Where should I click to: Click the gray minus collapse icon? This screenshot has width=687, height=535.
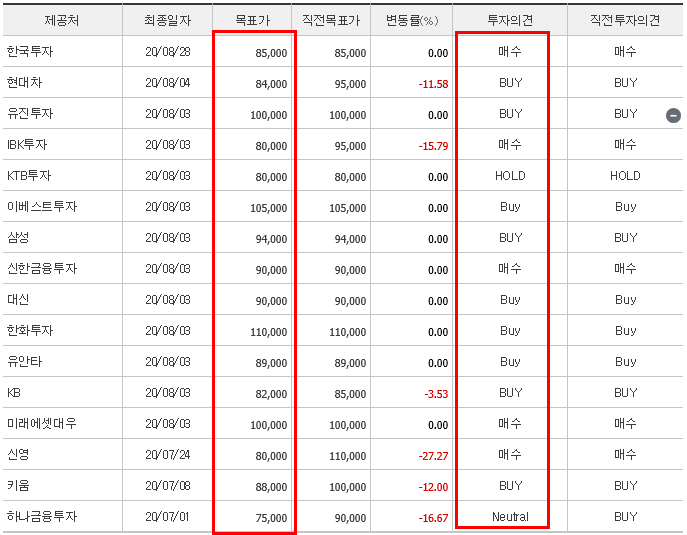(x=673, y=115)
